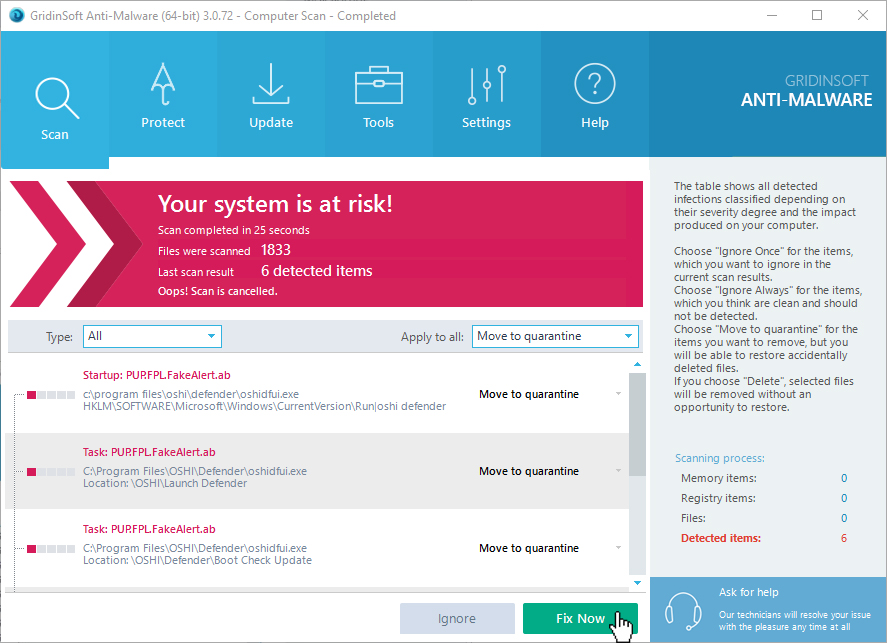Open the Apply to all dropdown
This screenshot has width=887, height=643.
pyautogui.click(x=555, y=336)
